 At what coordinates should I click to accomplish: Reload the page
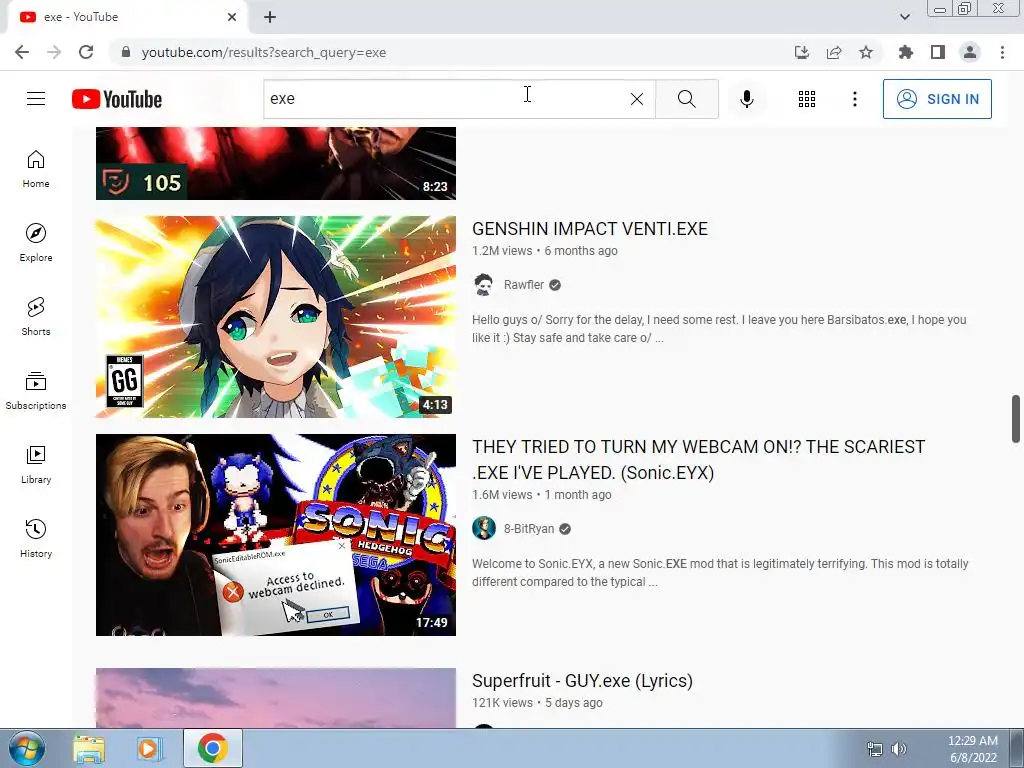coord(86,52)
